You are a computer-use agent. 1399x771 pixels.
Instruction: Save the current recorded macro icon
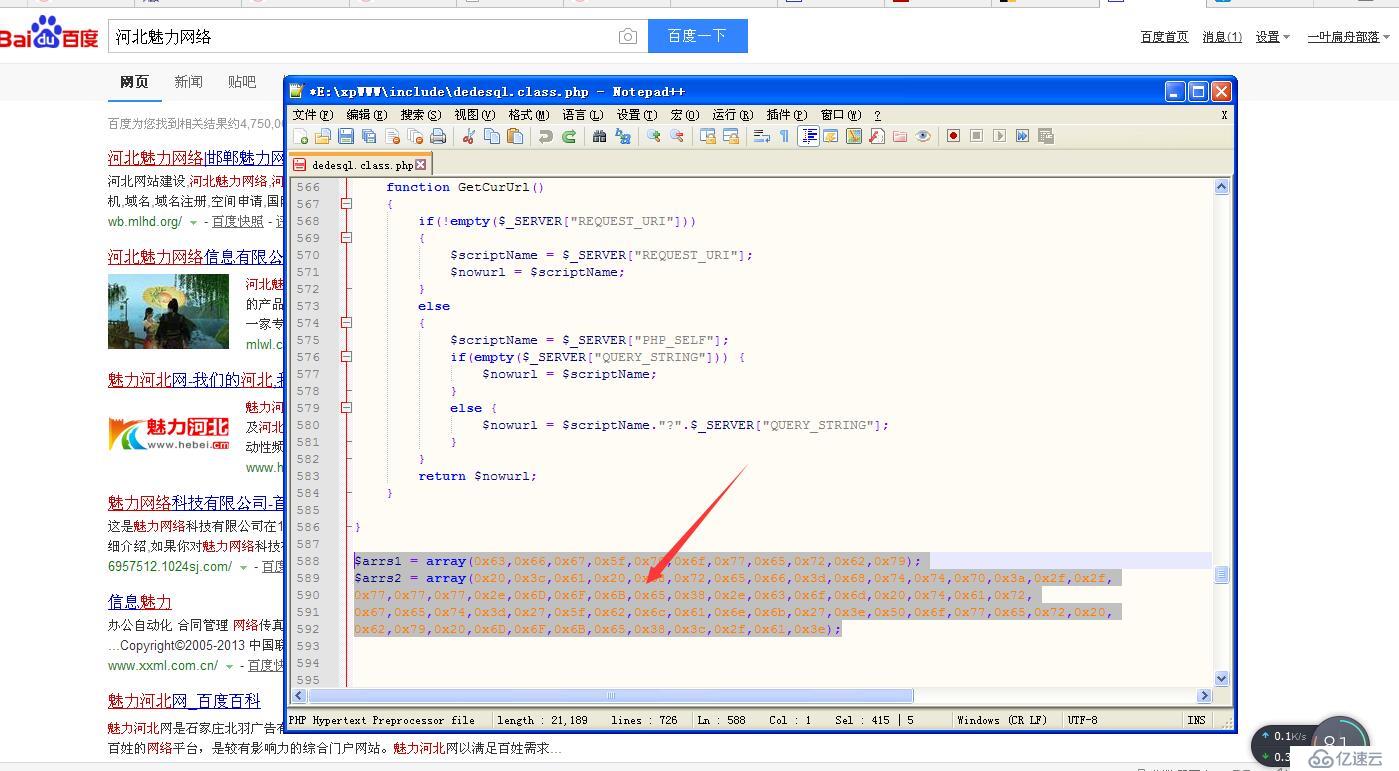pos(1045,136)
